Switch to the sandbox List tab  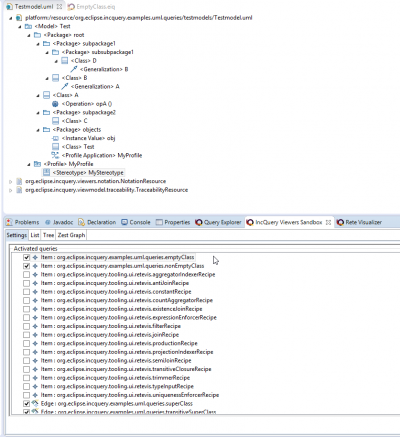click(x=35, y=235)
